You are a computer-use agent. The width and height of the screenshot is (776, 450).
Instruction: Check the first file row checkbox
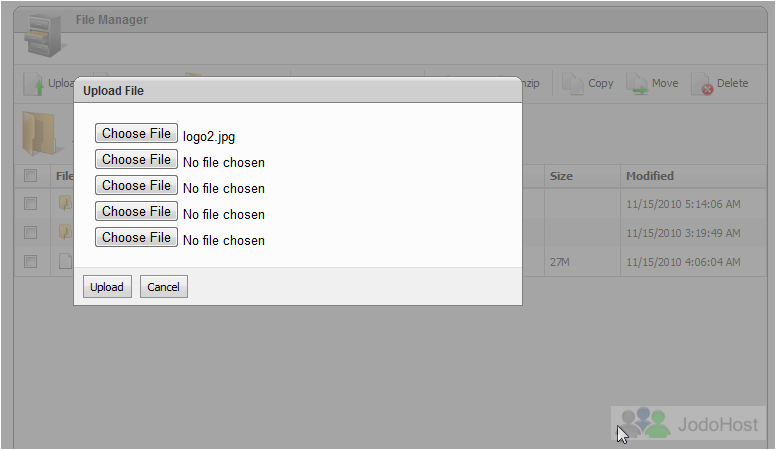31,203
